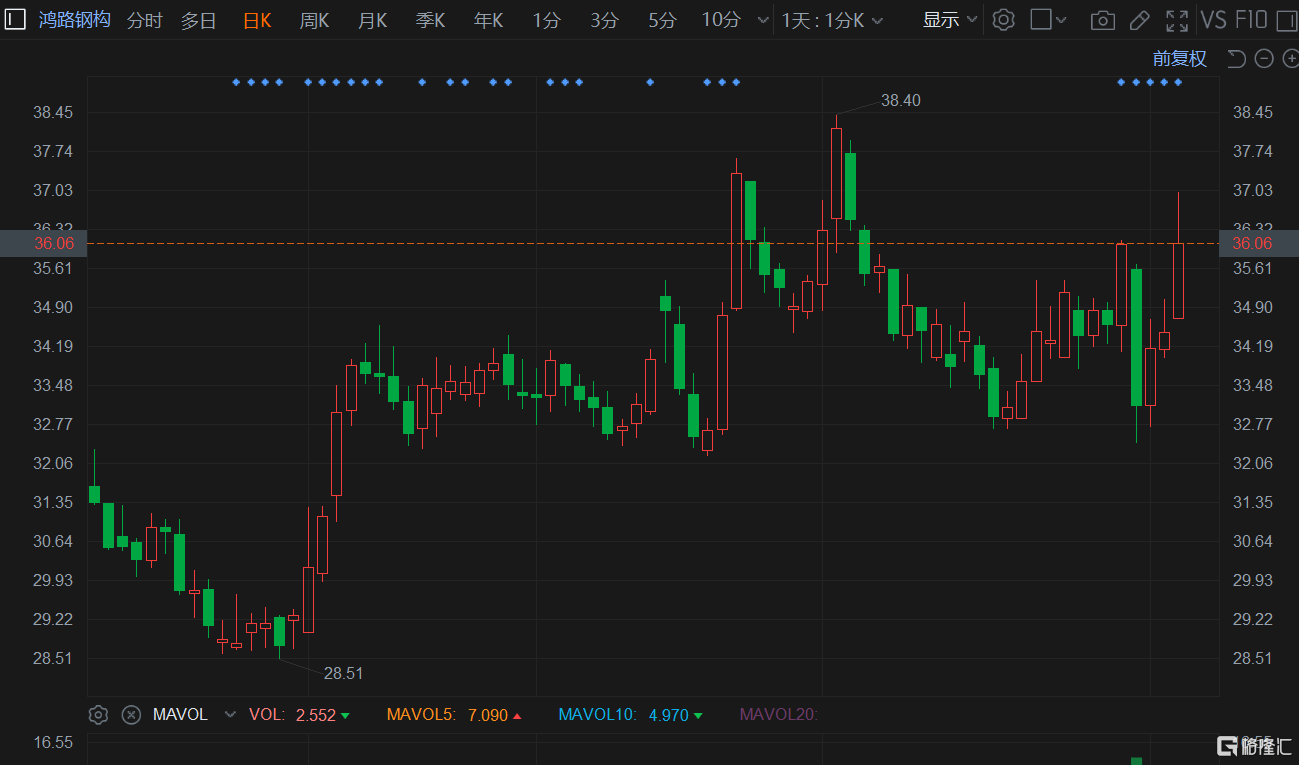Take a chart snapshot with camera icon
1299x765 pixels.
pos(1103,20)
